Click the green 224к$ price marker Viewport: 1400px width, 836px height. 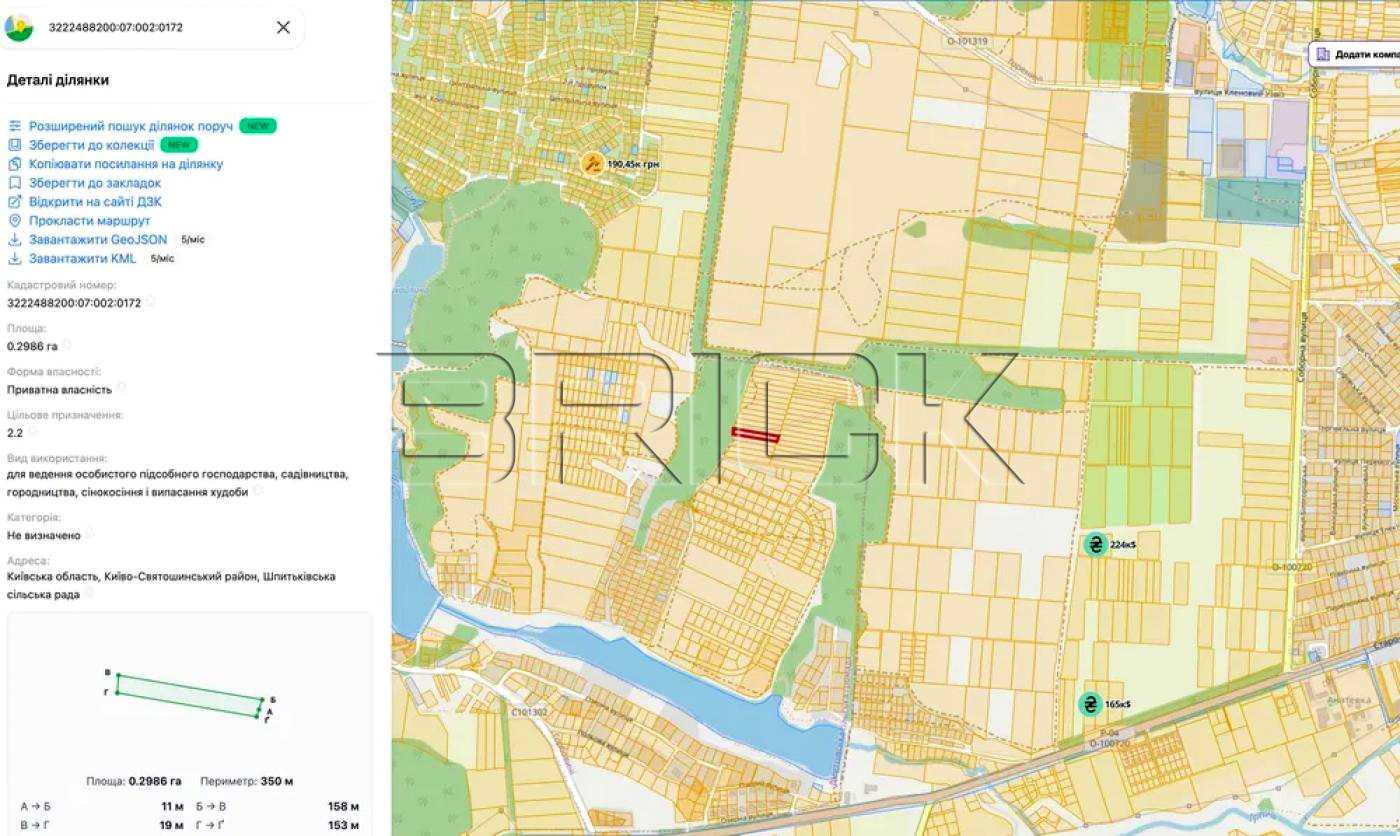[x=1095, y=545]
